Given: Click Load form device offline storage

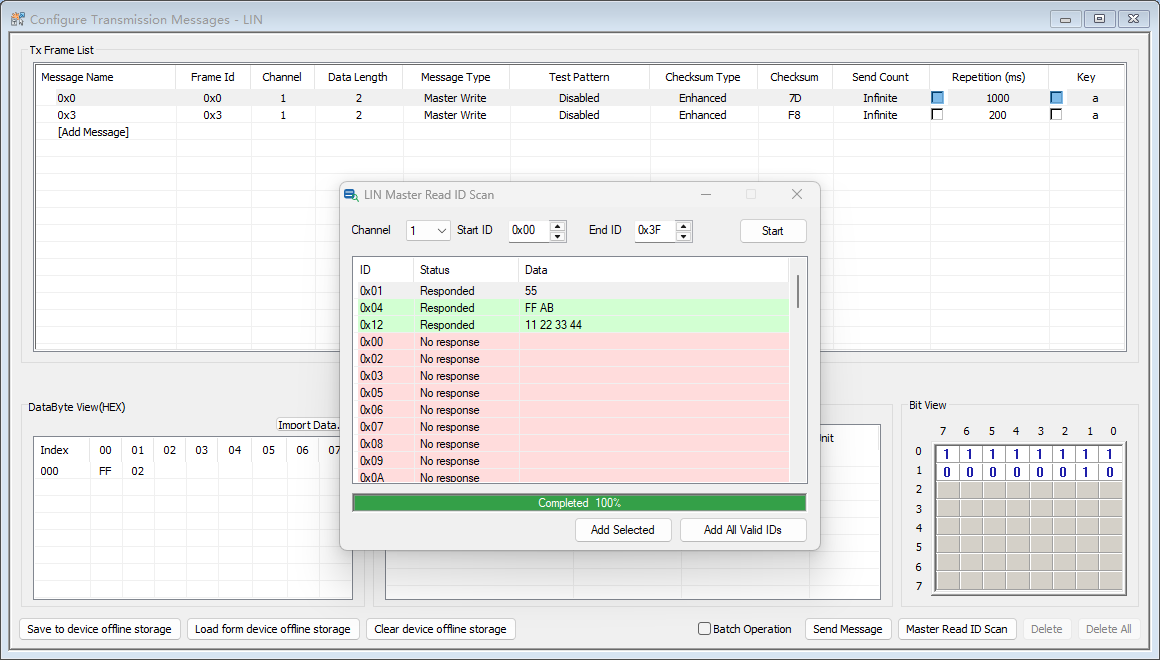Looking at the screenshot, I should [273, 629].
